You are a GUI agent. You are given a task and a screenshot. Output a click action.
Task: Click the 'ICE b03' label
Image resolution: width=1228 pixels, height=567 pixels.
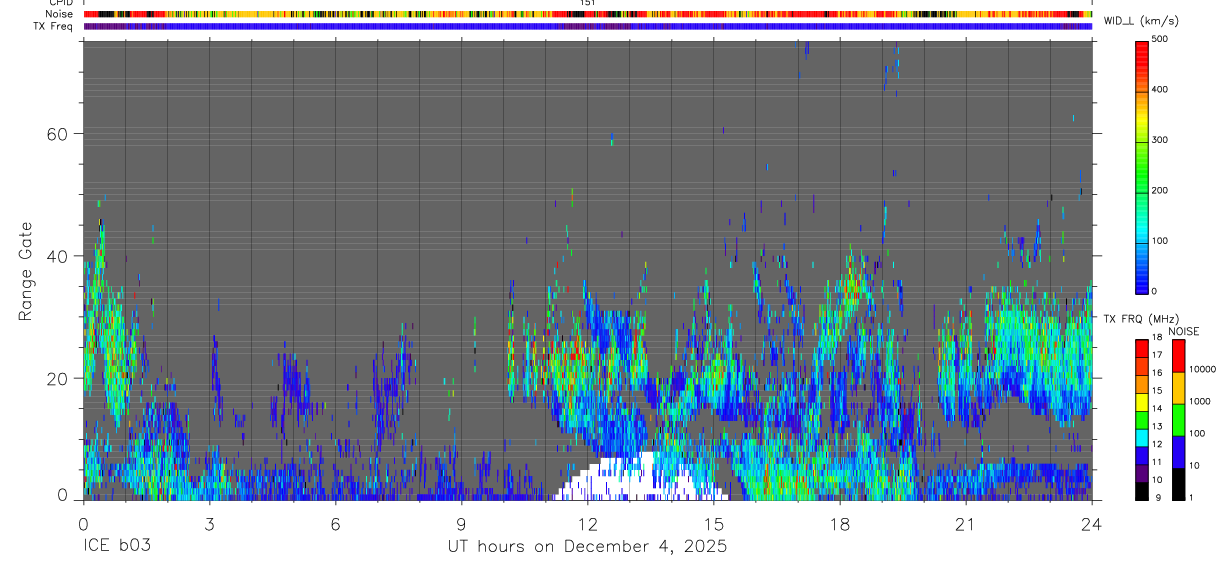116,546
